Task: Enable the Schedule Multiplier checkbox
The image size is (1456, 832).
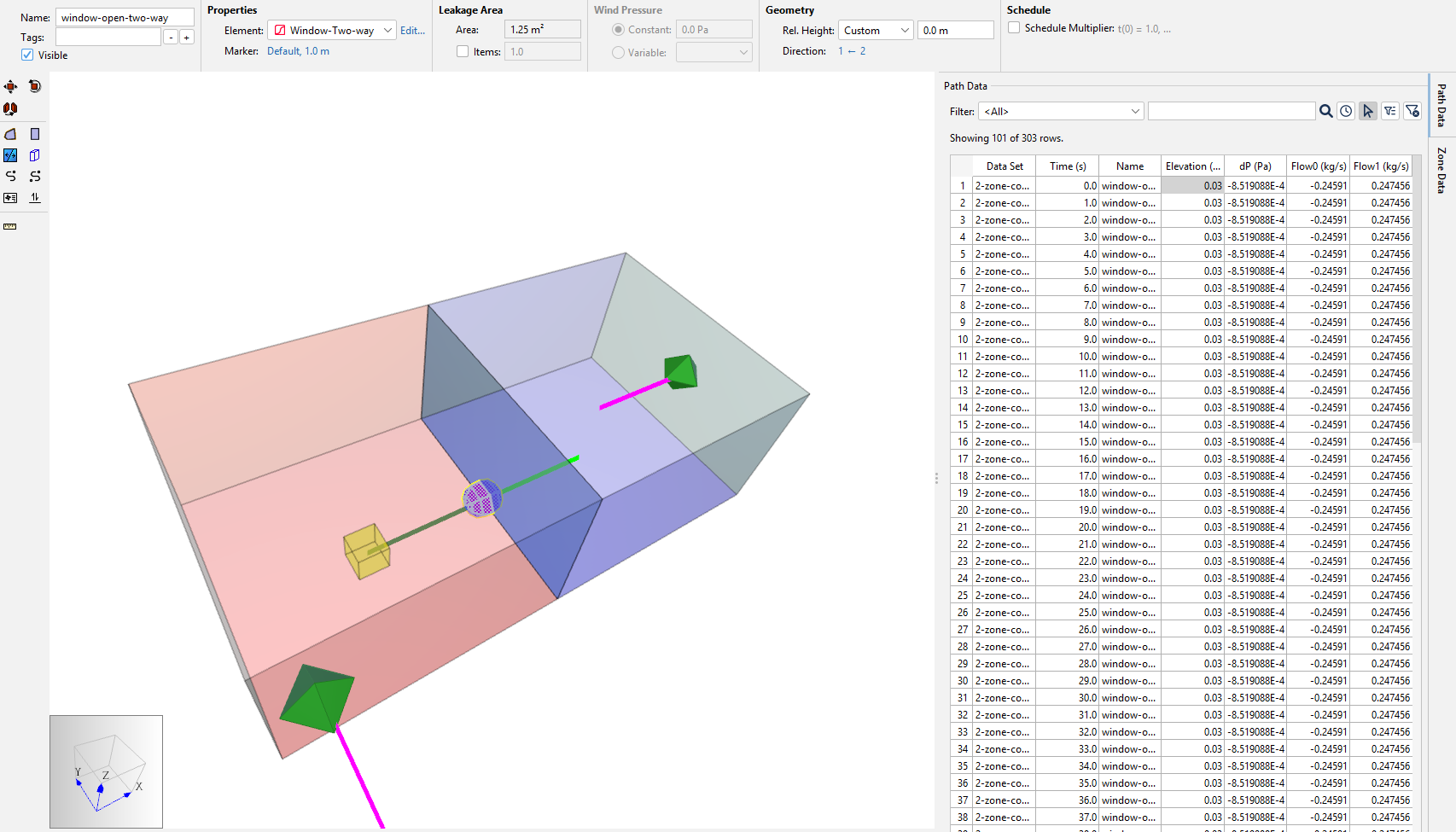Action: click(x=1013, y=27)
